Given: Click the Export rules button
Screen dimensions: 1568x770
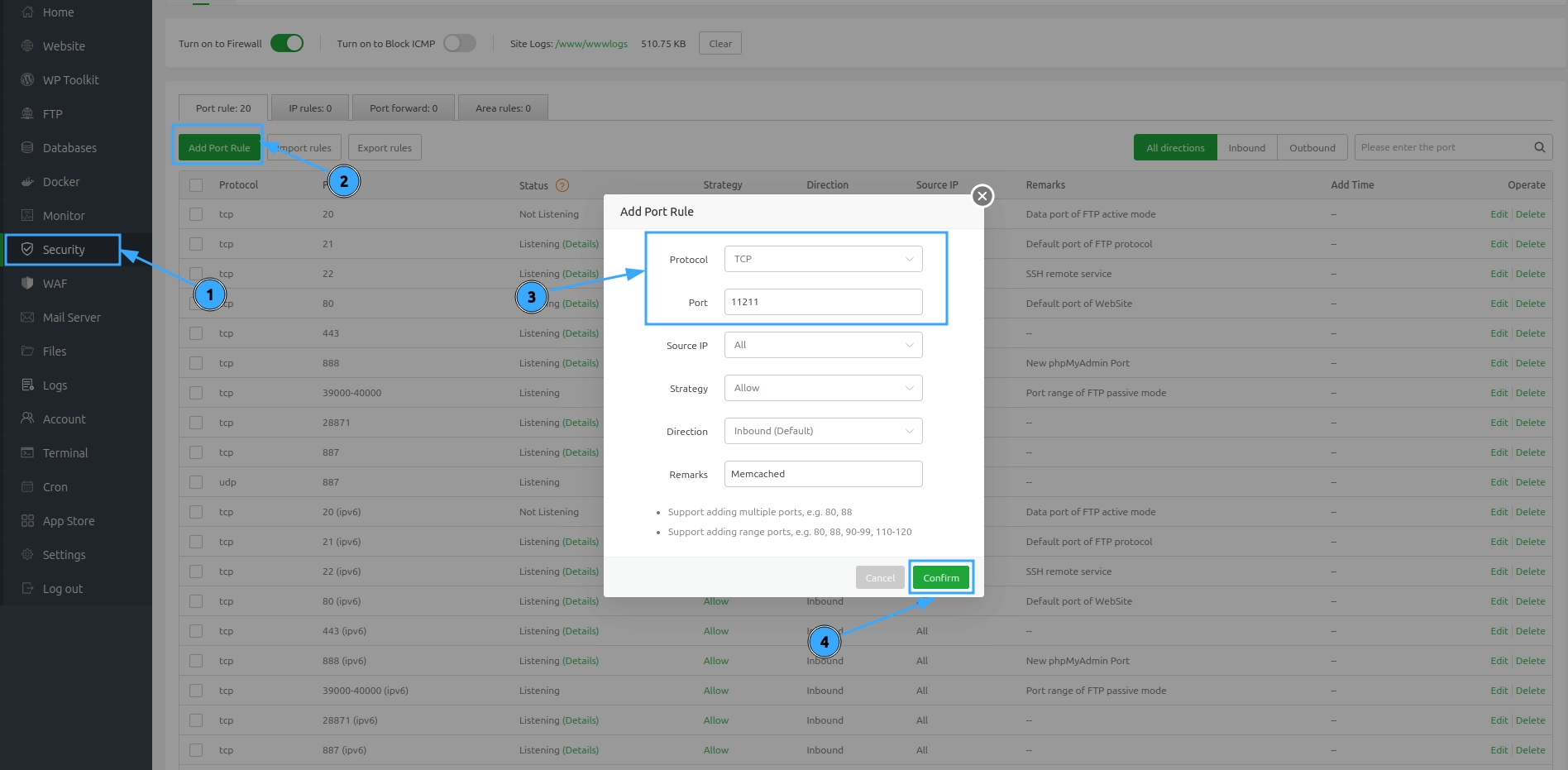Looking at the screenshot, I should click(385, 148).
